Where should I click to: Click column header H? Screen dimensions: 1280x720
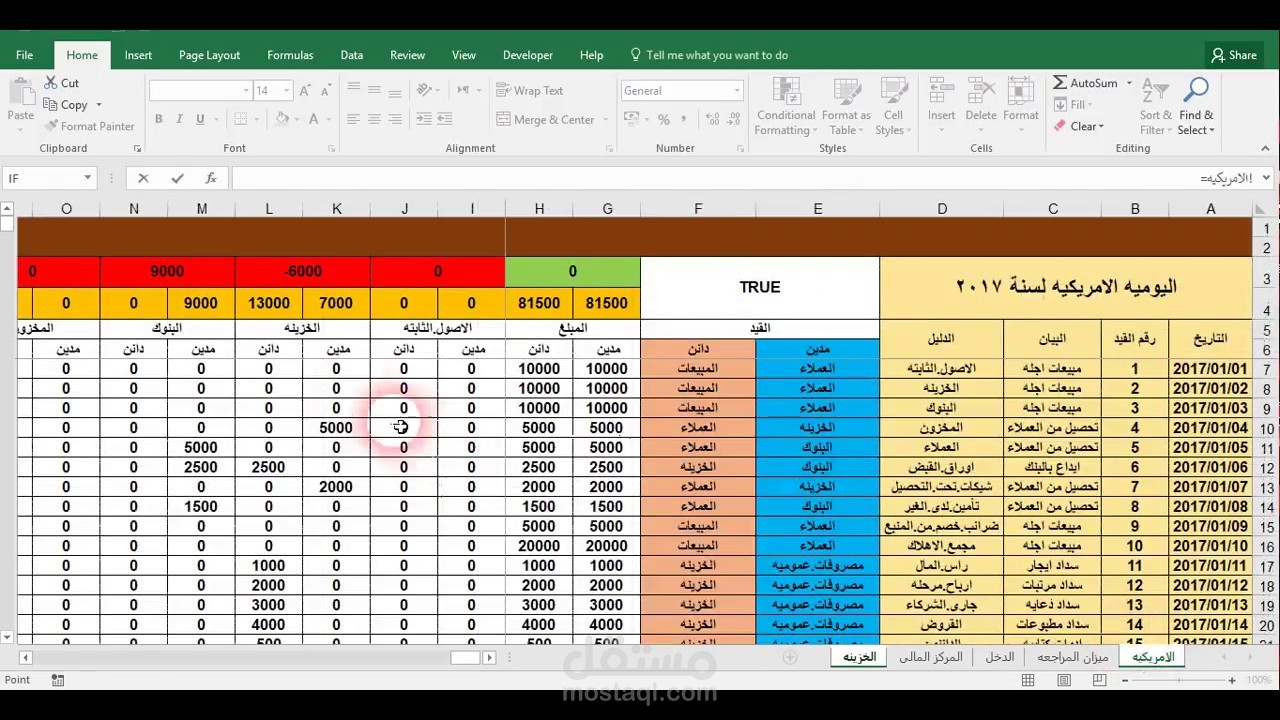539,209
